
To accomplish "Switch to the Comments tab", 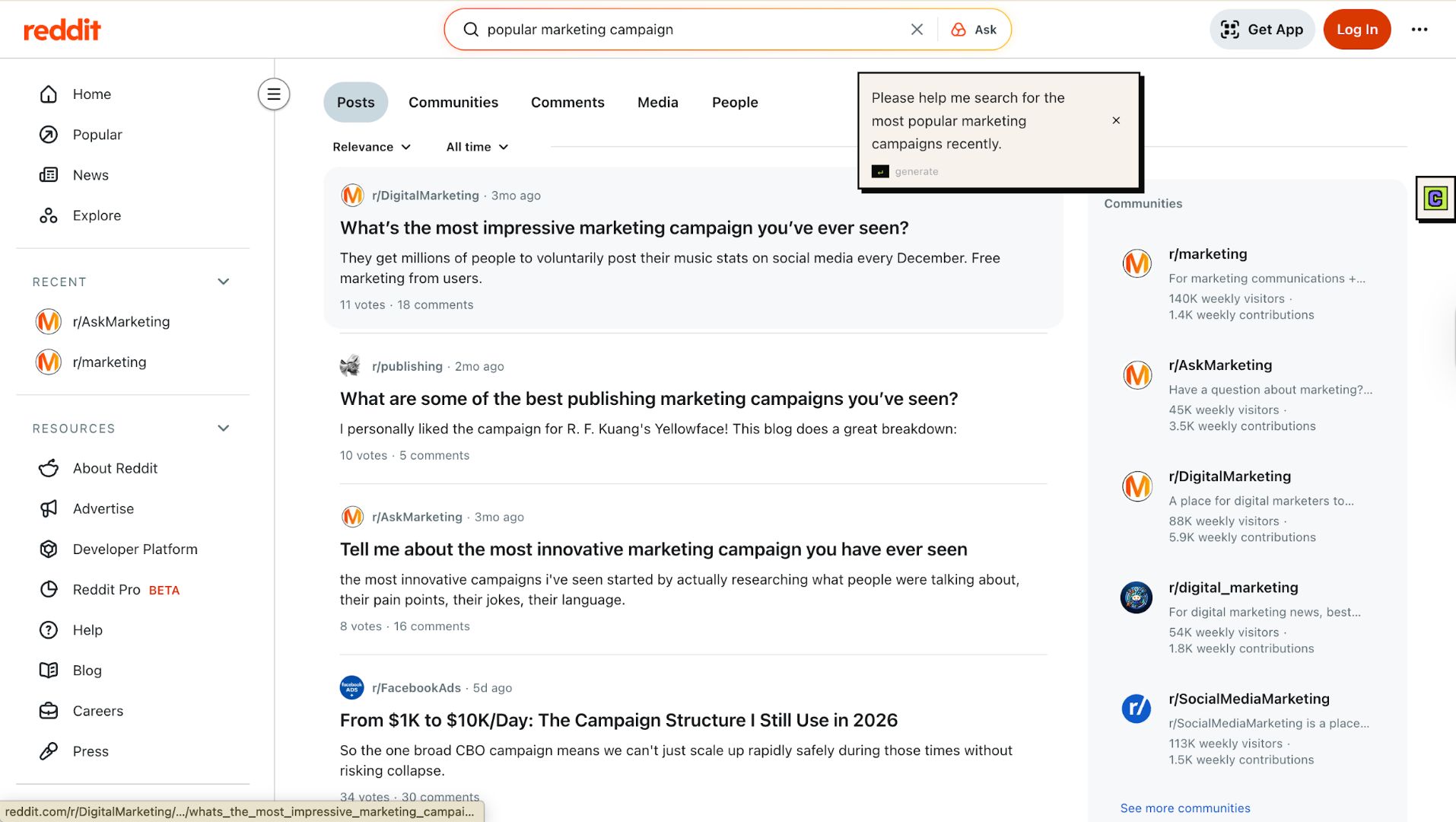I will click(x=567, y=103).
